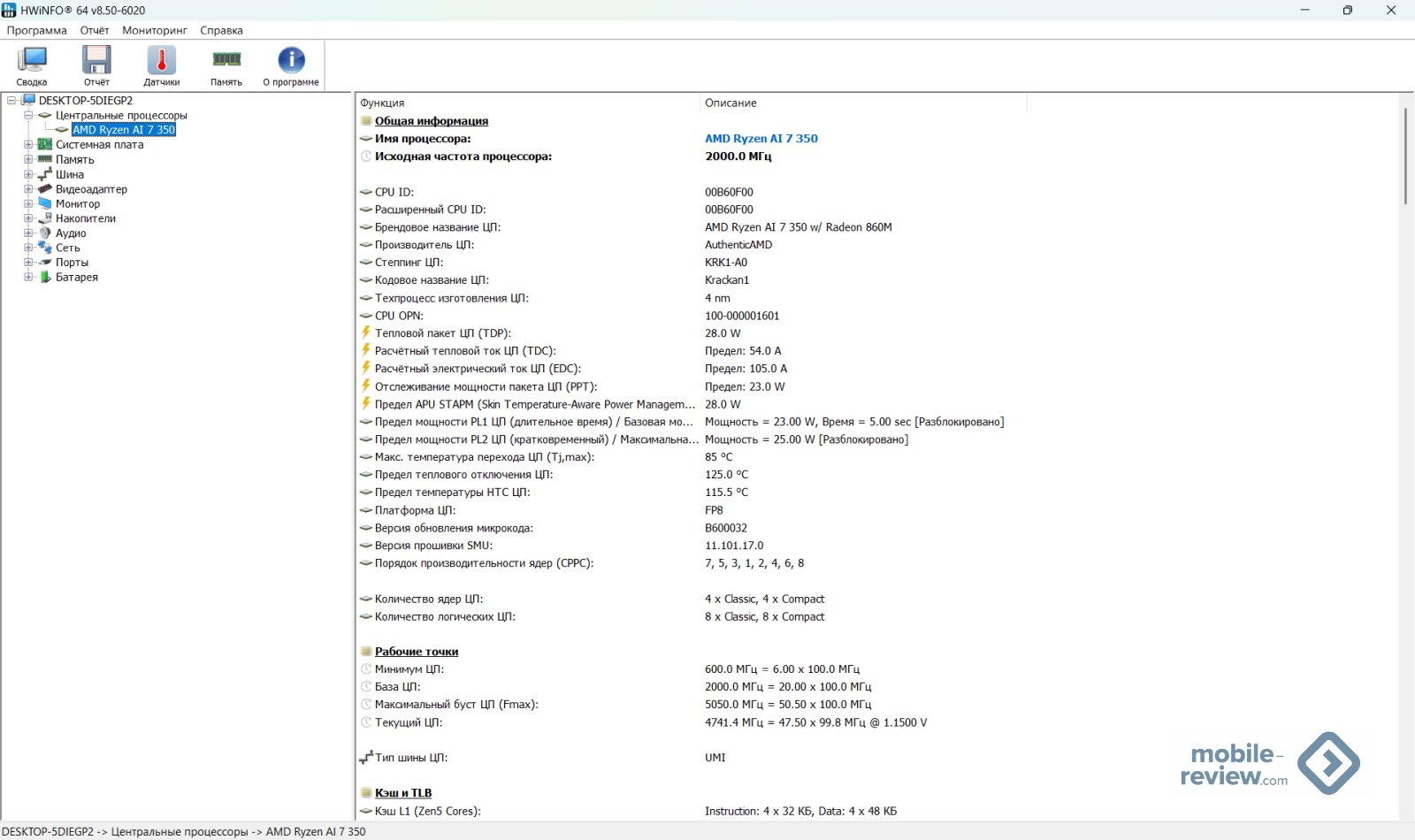Screen dimensions: 1415x840
Task: Open the Программа menu
Action: point(37,30)
